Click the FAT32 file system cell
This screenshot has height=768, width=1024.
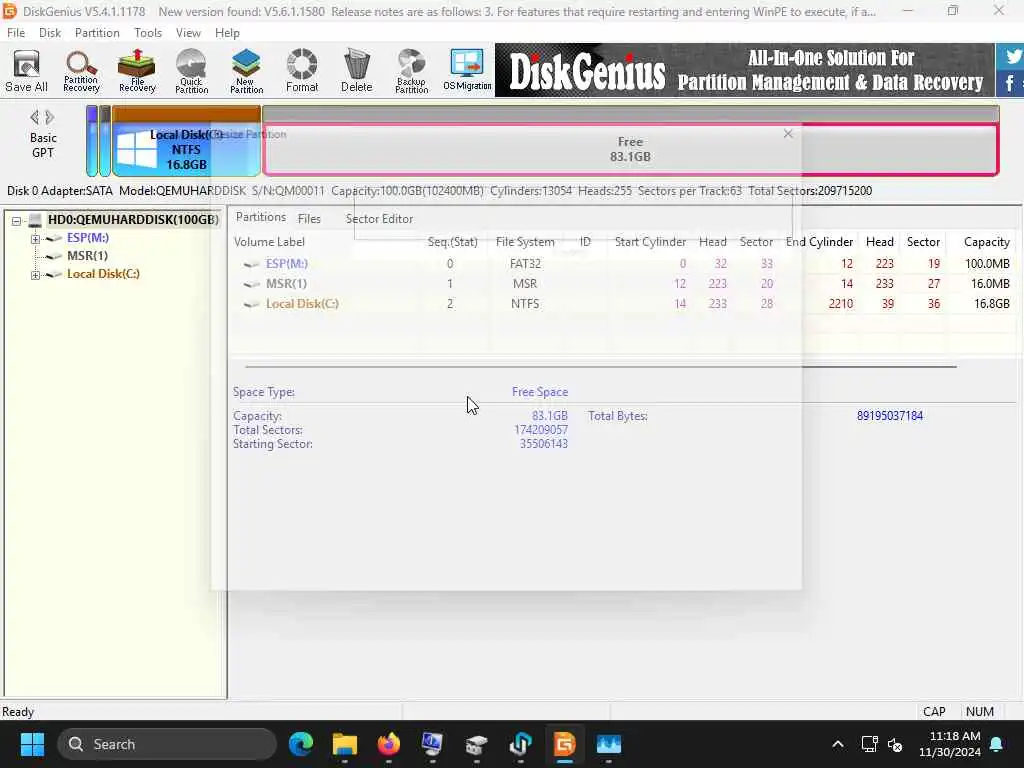click(x=525, y=264)
